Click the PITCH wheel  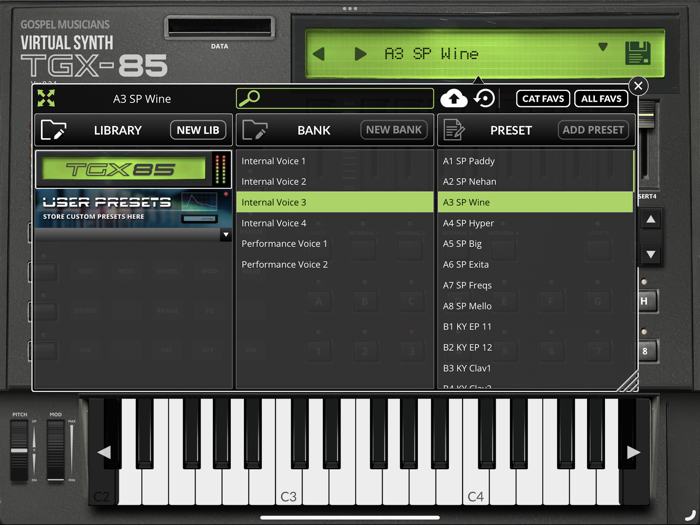coord(19,450)
